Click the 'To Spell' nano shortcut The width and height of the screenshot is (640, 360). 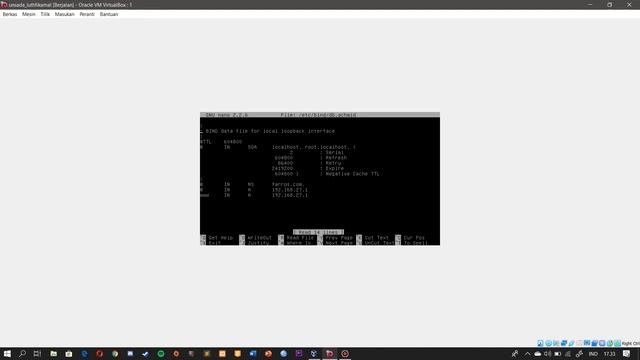(416, 243)
